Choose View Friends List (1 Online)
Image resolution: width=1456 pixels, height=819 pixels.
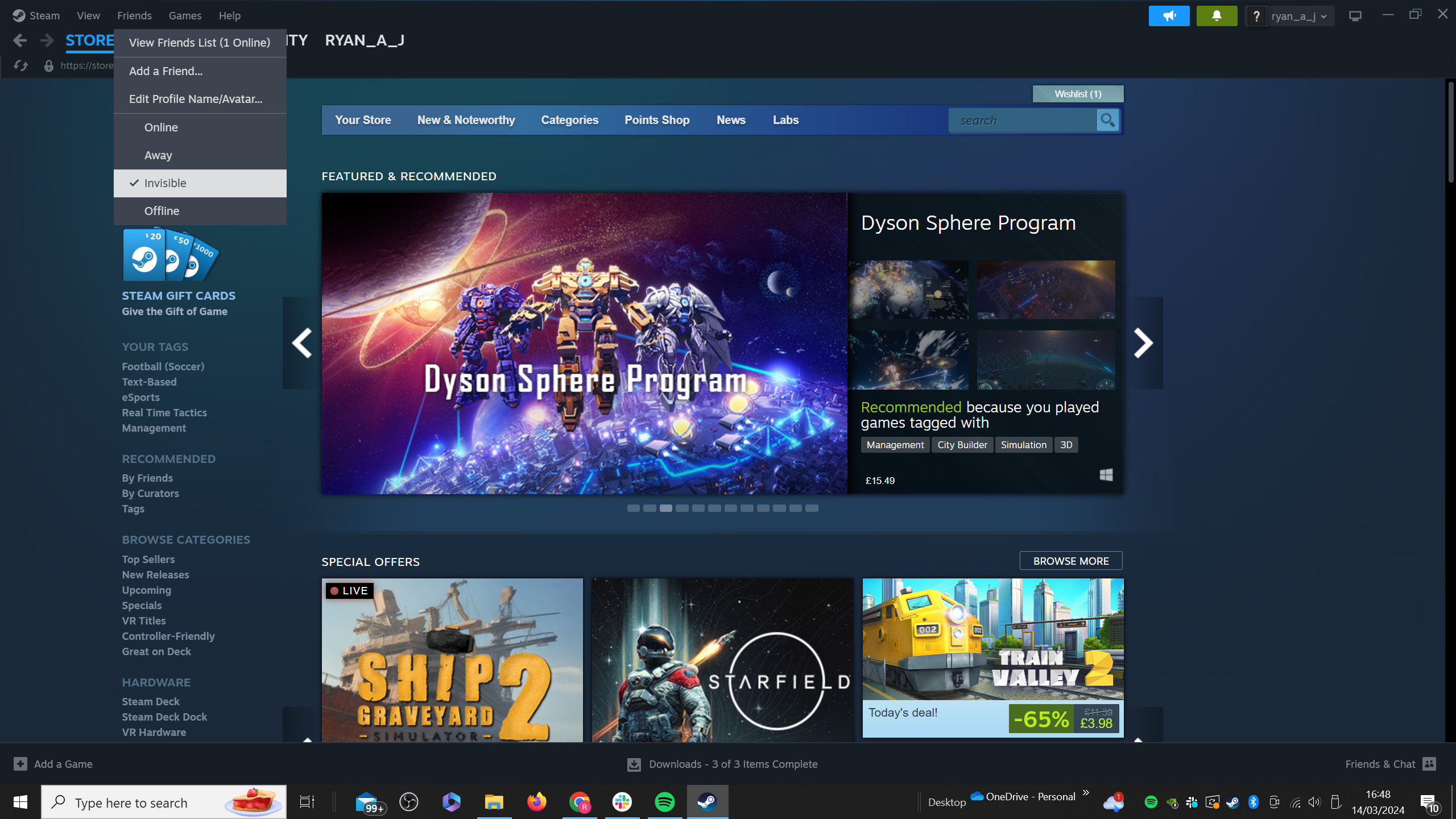pos(200,43)
